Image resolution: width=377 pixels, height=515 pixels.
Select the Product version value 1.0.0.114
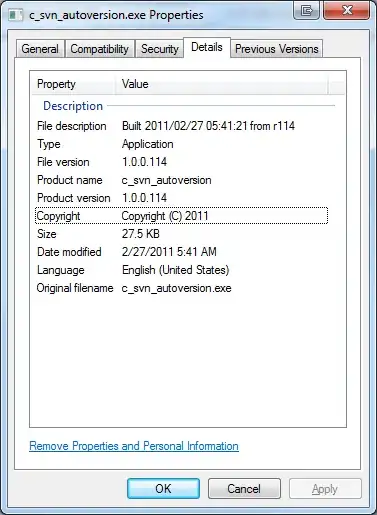tap(144, 198)
